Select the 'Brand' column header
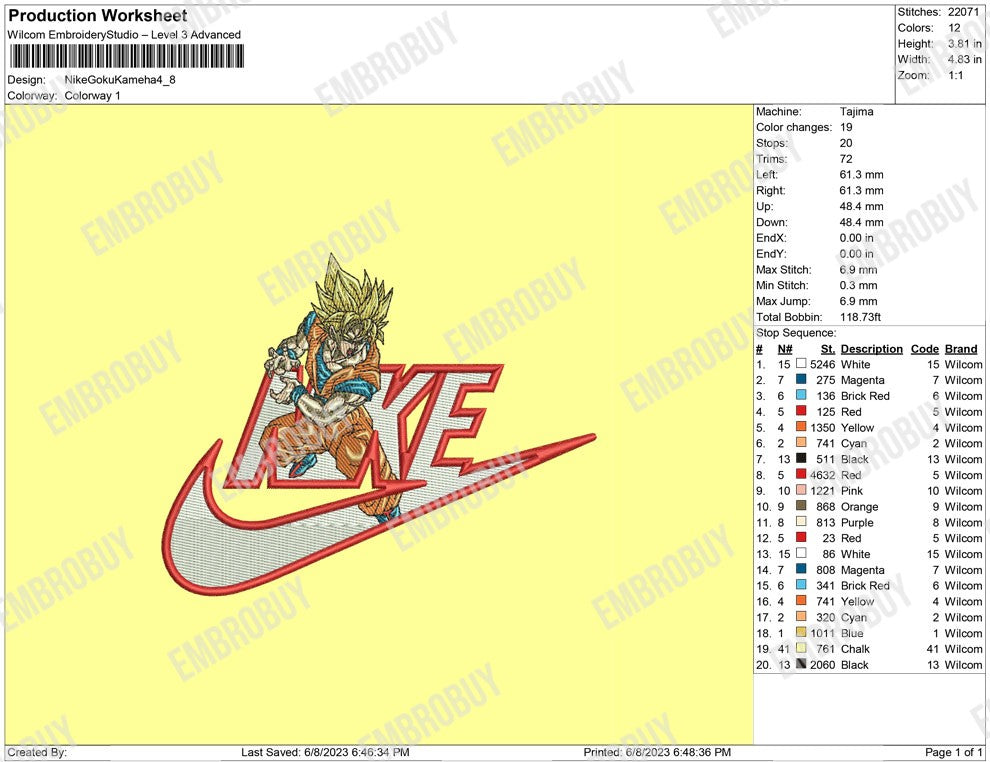Viewport: 990px width, 762px height. 961,349
